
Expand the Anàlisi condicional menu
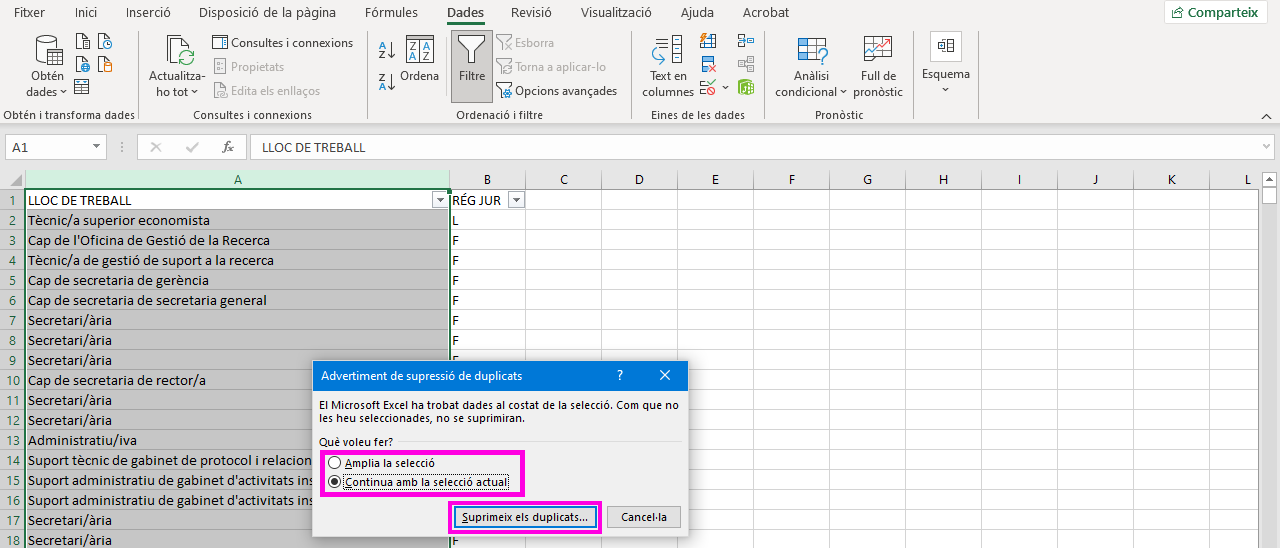click(x=811, y=84)
